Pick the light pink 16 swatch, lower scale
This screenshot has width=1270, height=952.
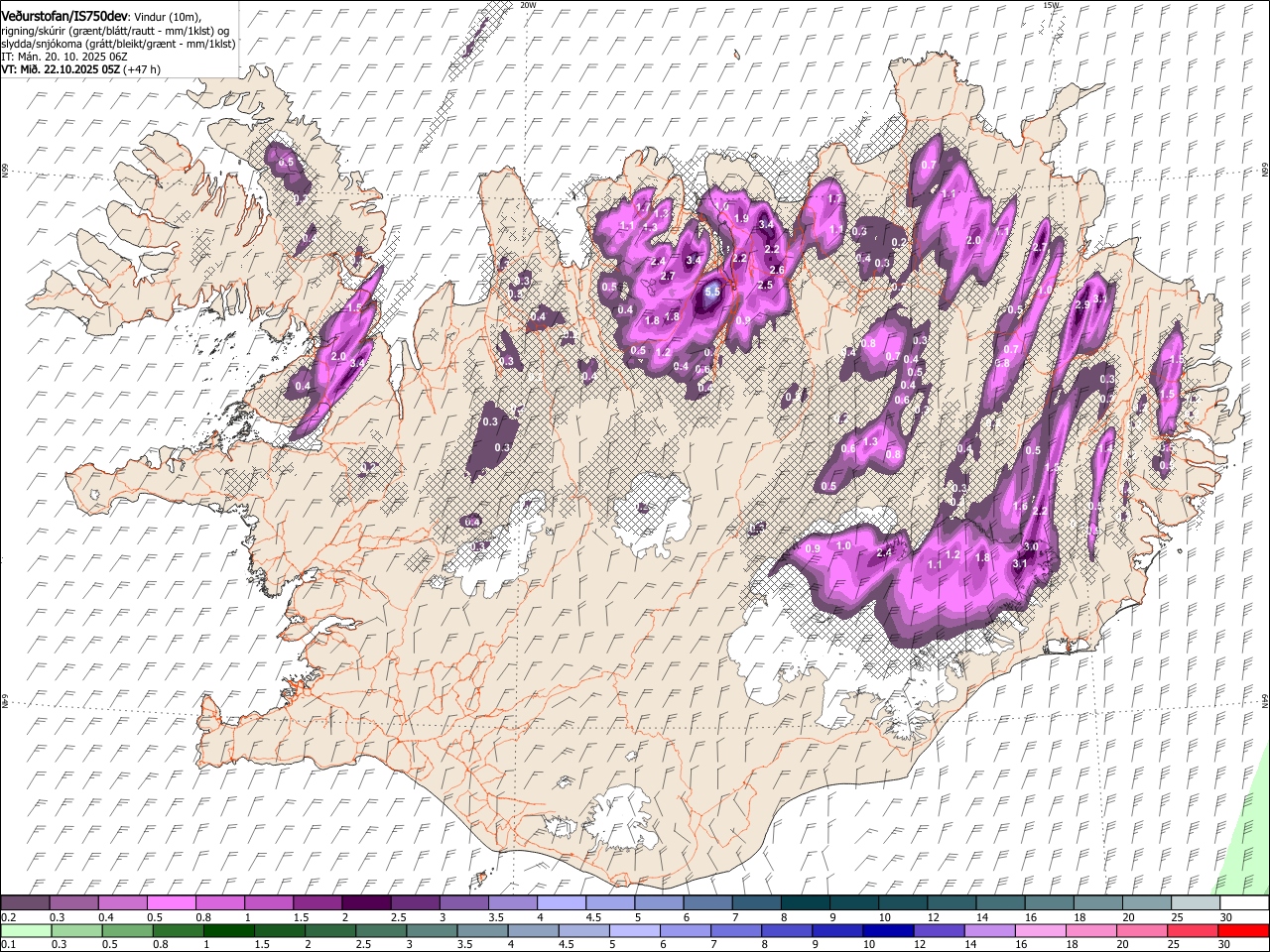click(x=1039, y=930)
